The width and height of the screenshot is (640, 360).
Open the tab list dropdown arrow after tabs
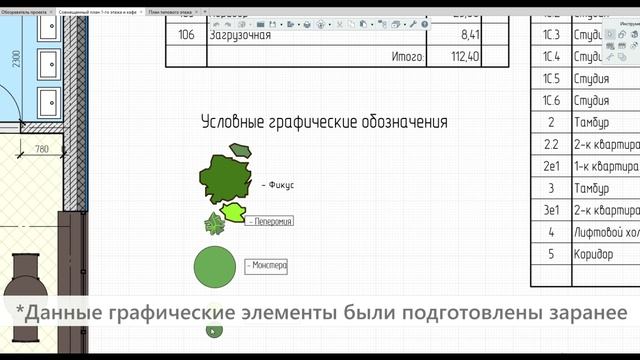pyautogui.click(x=205, y=12)
